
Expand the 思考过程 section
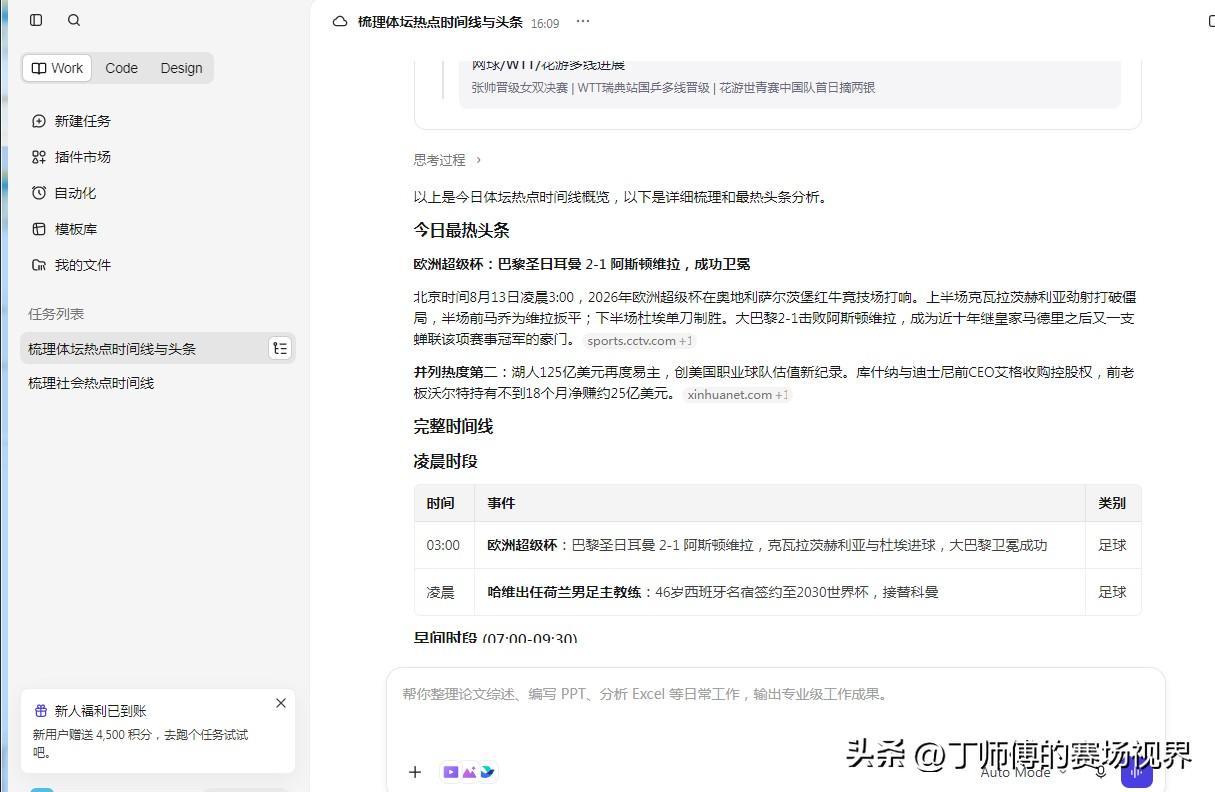click(448, 160)
